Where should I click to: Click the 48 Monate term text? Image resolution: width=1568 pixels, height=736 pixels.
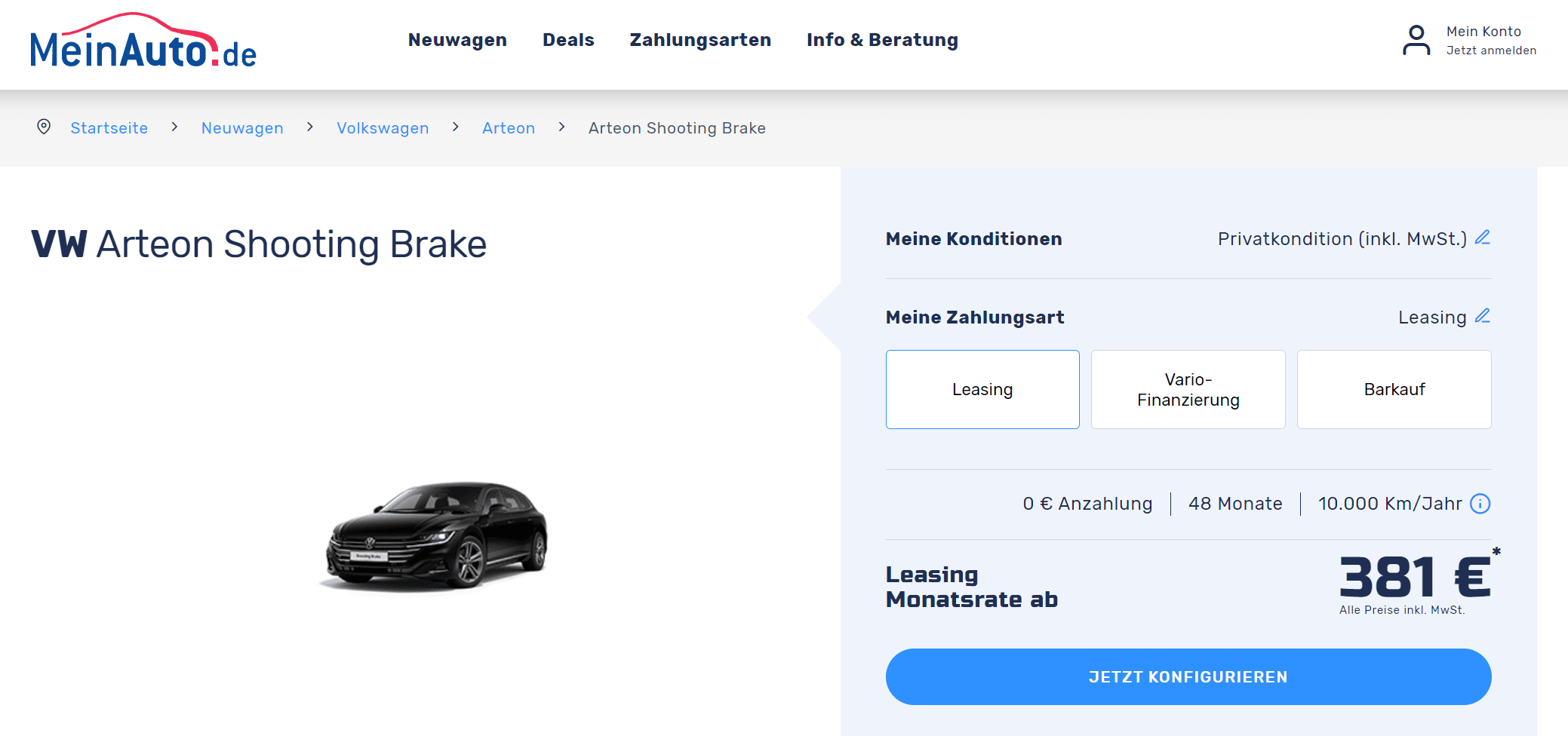(x=1235, y=504)
